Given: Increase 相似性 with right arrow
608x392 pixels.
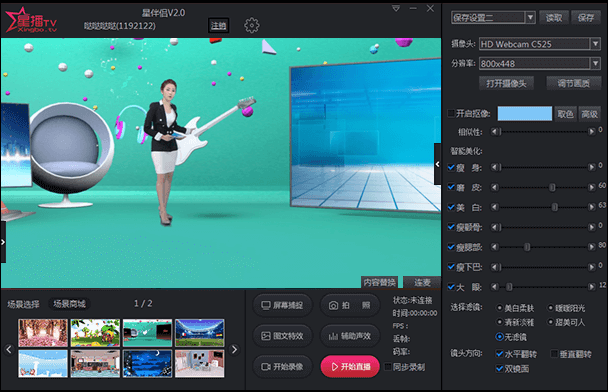Looking at the screenshot, I should [592, 132].
